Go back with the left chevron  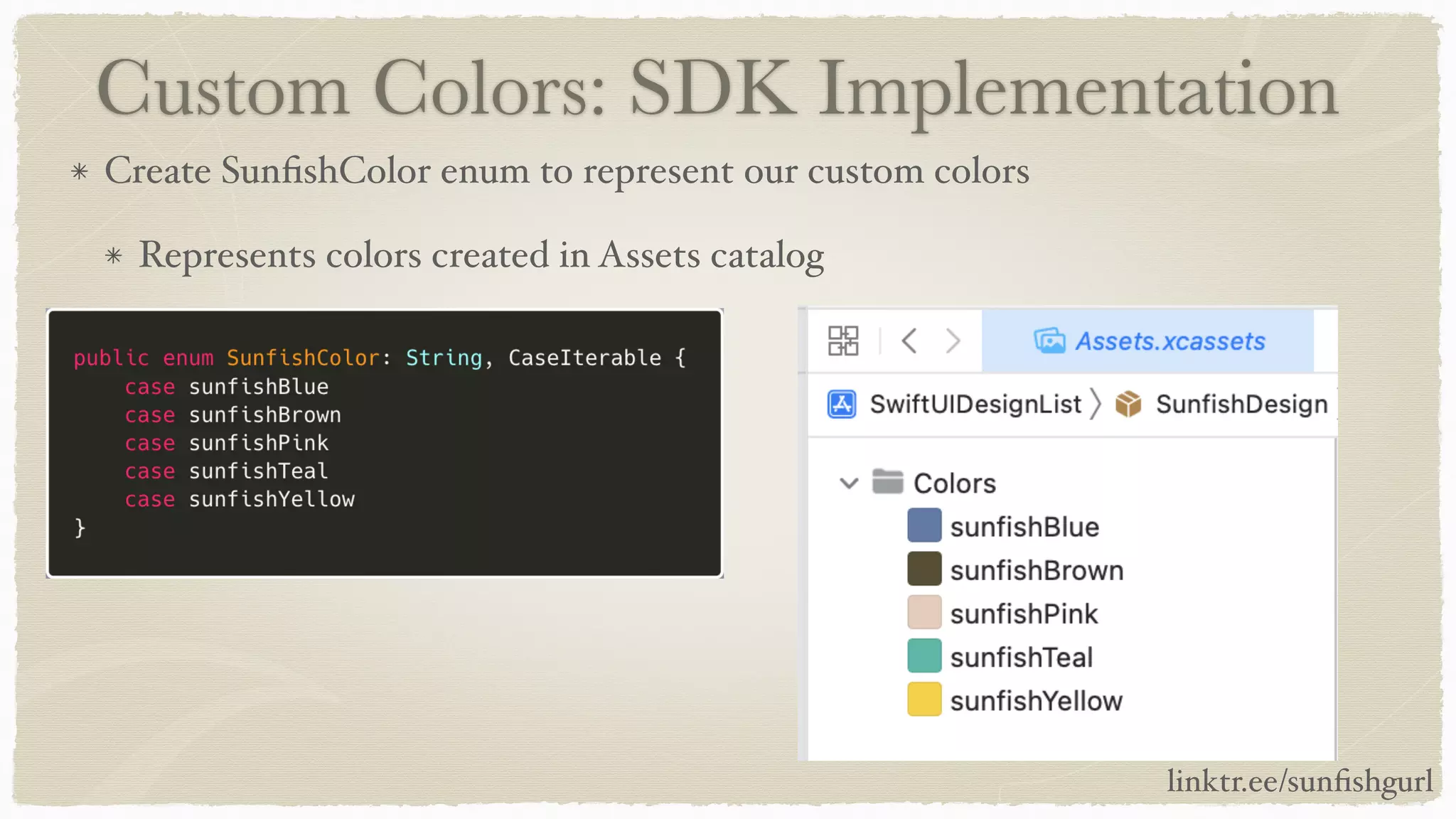click(909, 341)
